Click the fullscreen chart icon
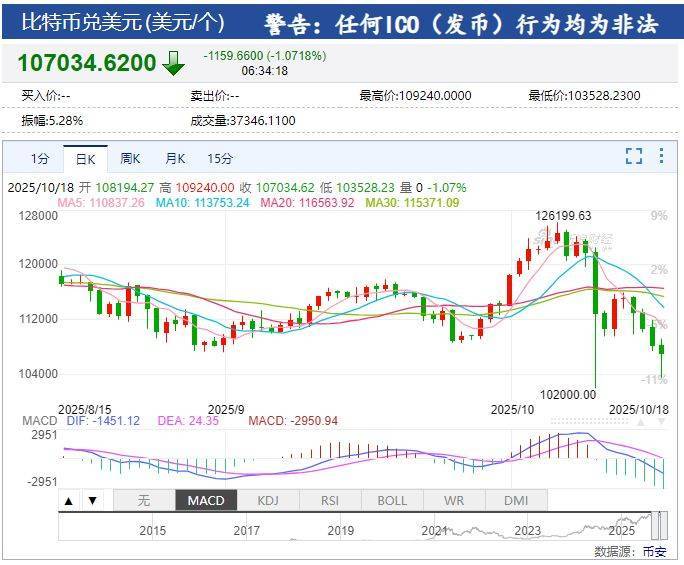Viewport: 684px width, 565px height. [633, 156]
